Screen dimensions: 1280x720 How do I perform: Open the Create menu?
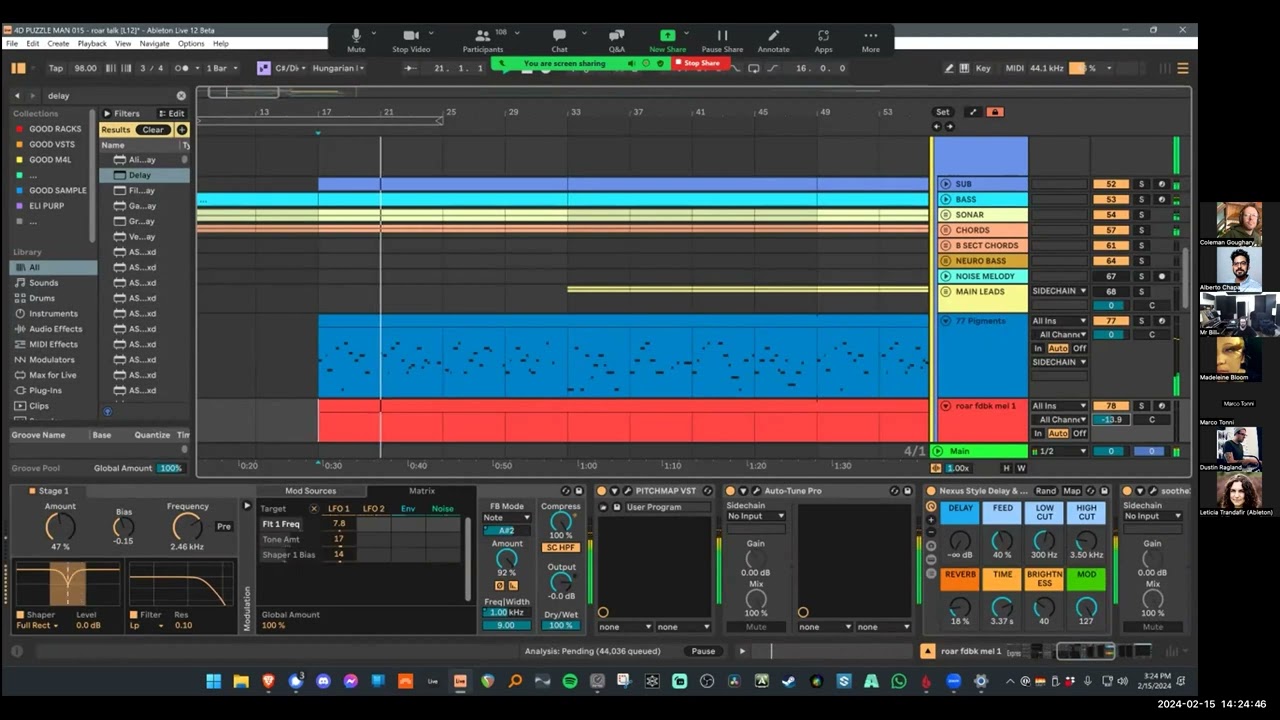58,44
